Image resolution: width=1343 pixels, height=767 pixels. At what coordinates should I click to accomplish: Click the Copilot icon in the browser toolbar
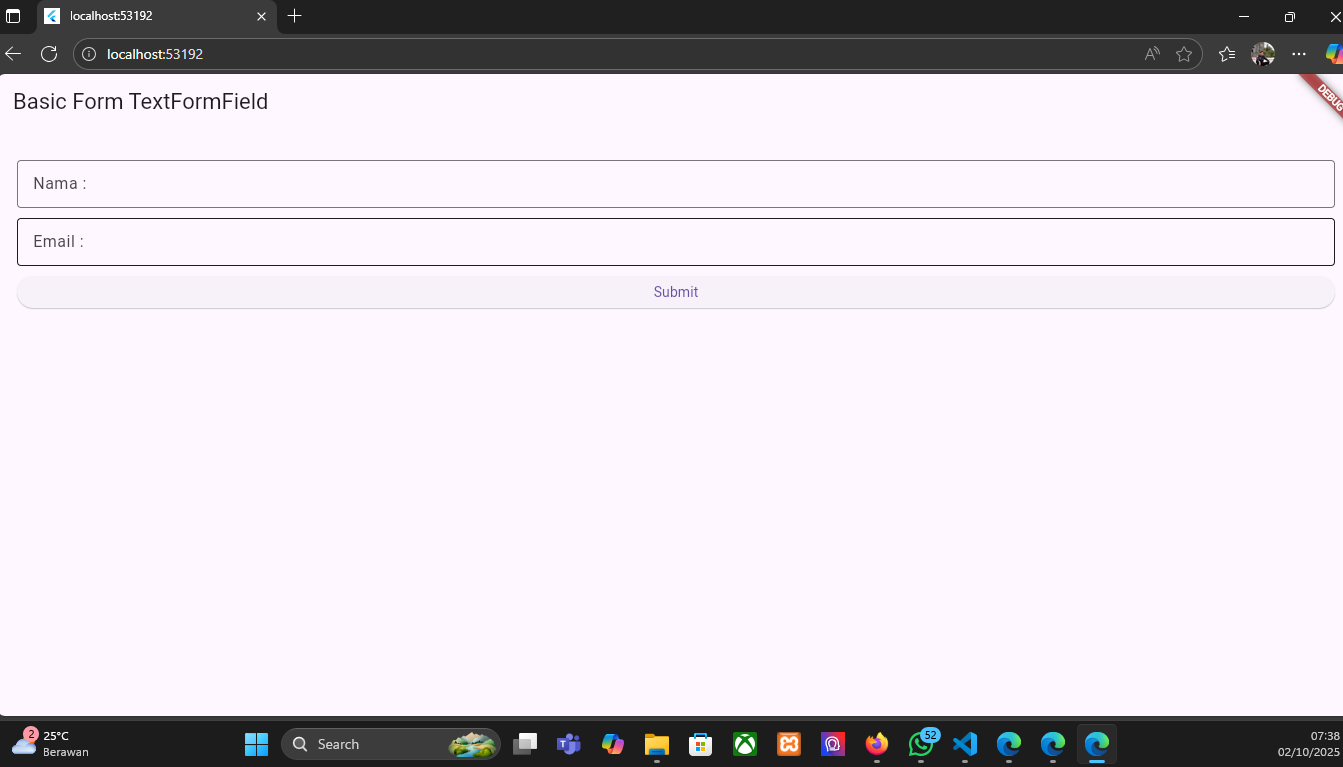point(1333,53)
